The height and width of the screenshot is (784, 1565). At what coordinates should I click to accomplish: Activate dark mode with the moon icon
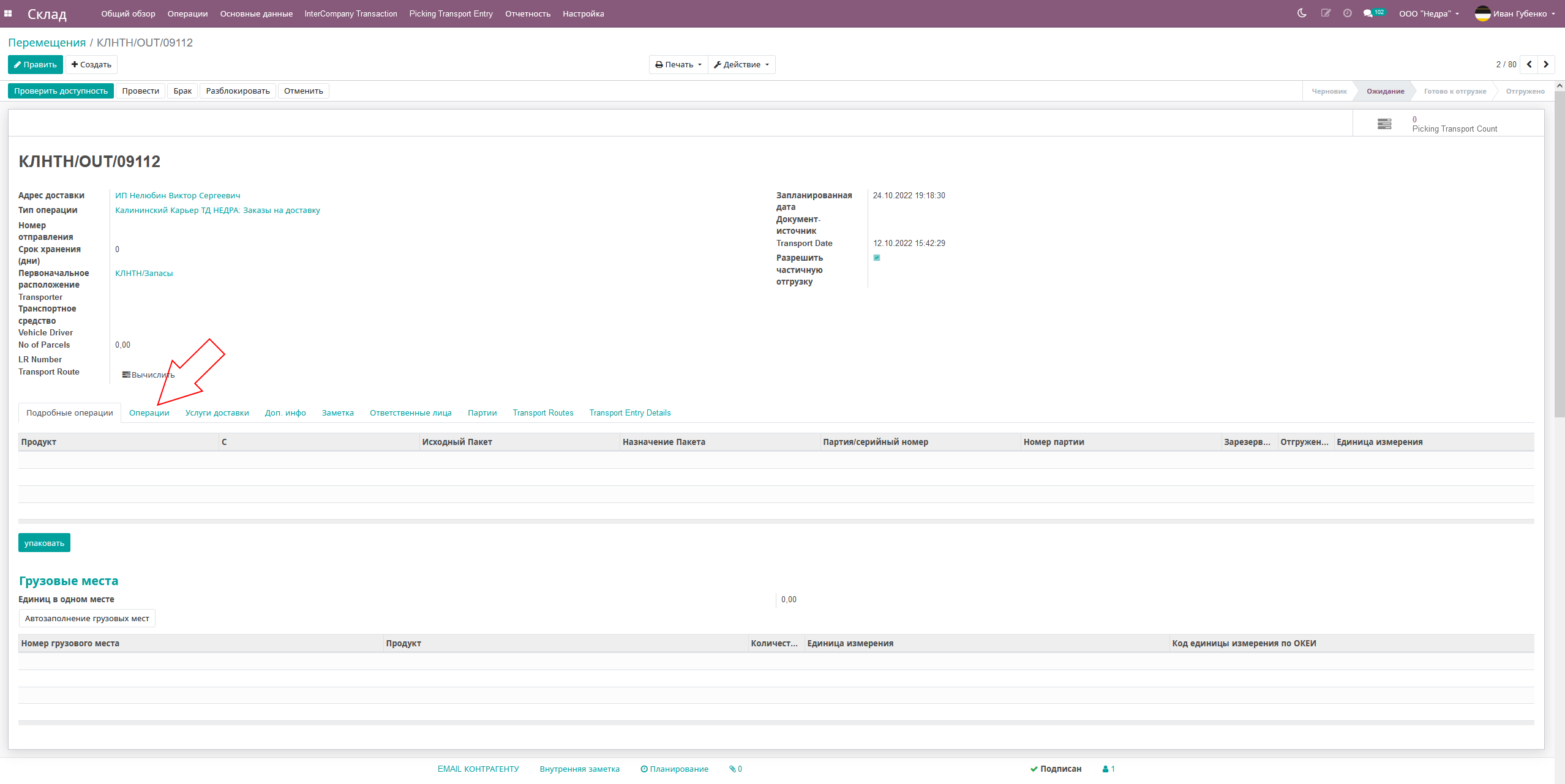1301,13
